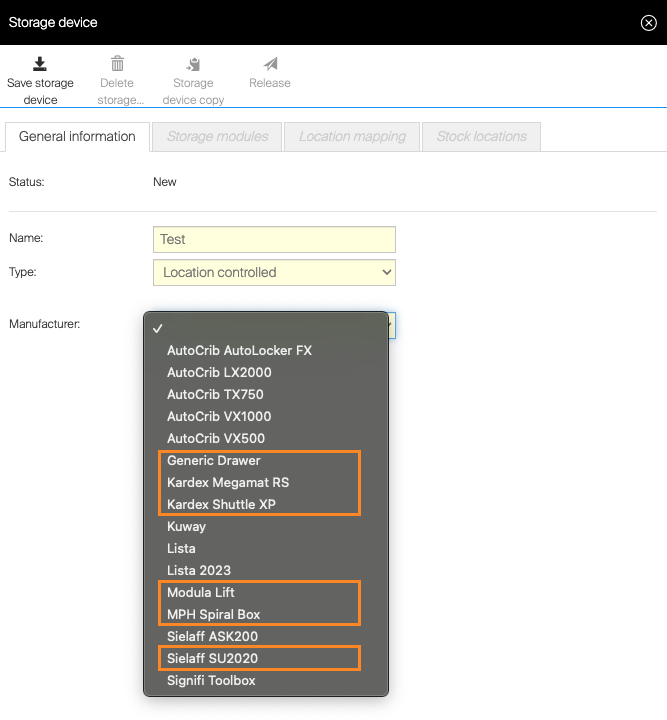
Task: Choose Generic Drawer from the list
Action: 214,461
